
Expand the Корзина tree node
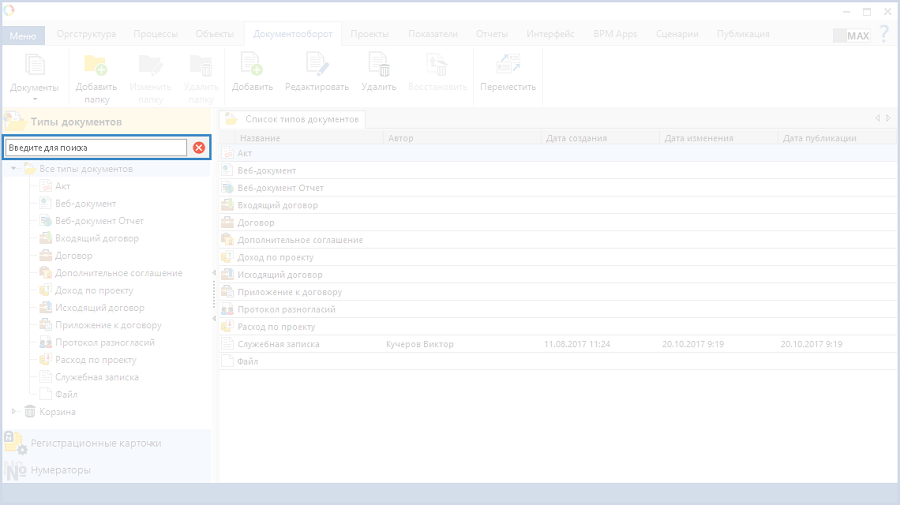pyautogui.click(x=14, y=411)
